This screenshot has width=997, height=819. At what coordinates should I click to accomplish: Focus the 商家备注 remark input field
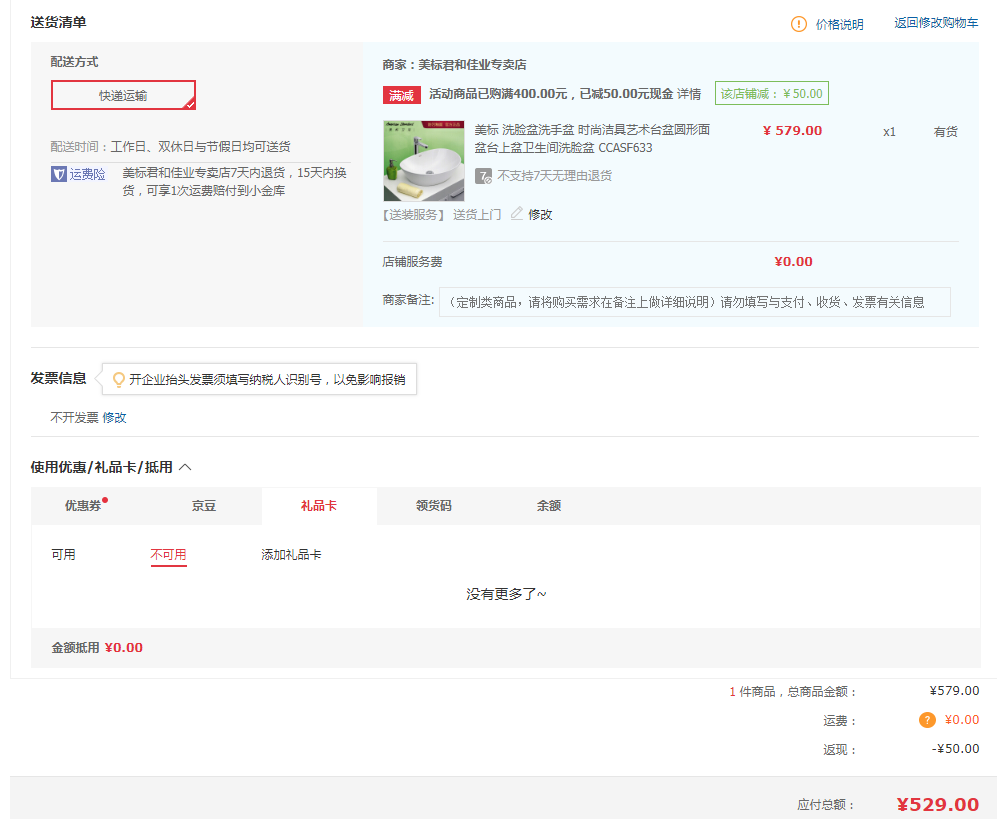694,302
